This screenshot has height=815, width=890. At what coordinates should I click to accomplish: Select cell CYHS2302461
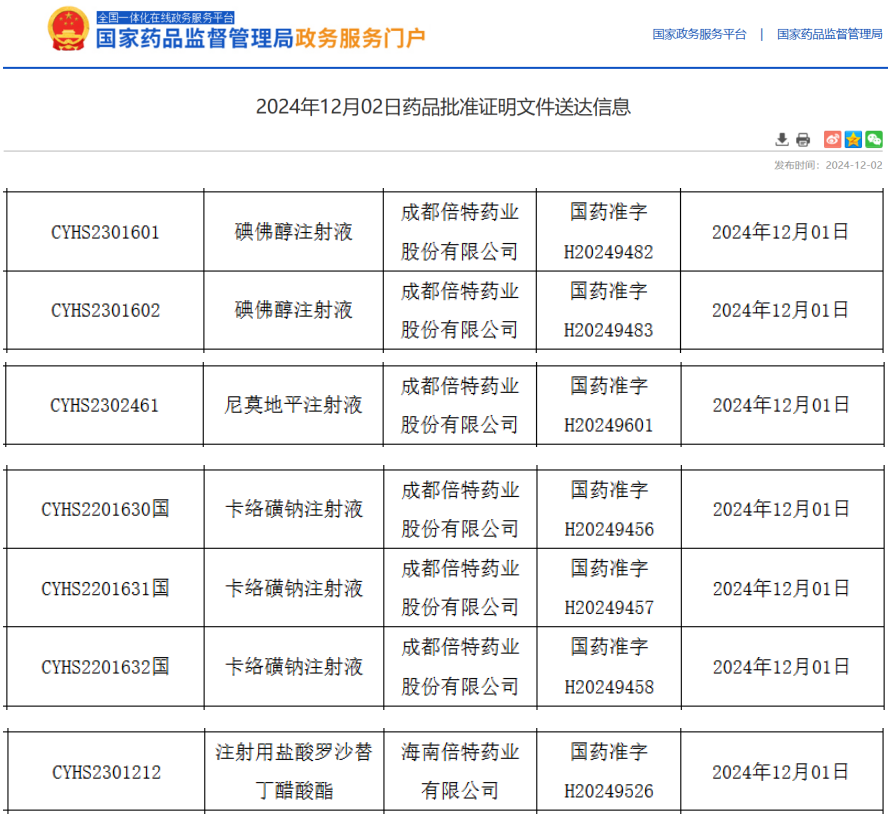pos(104,406)
